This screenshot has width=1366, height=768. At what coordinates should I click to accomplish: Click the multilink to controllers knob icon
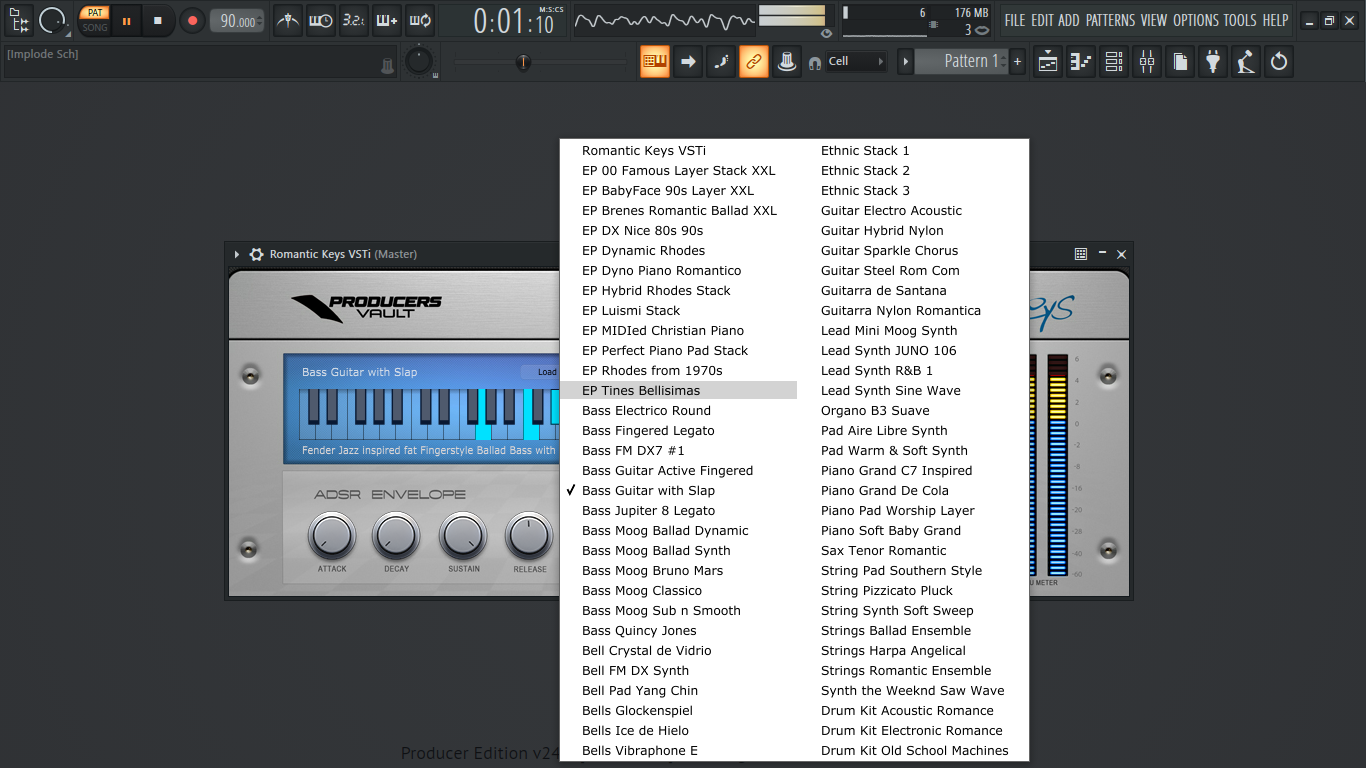tap(787, 61)
